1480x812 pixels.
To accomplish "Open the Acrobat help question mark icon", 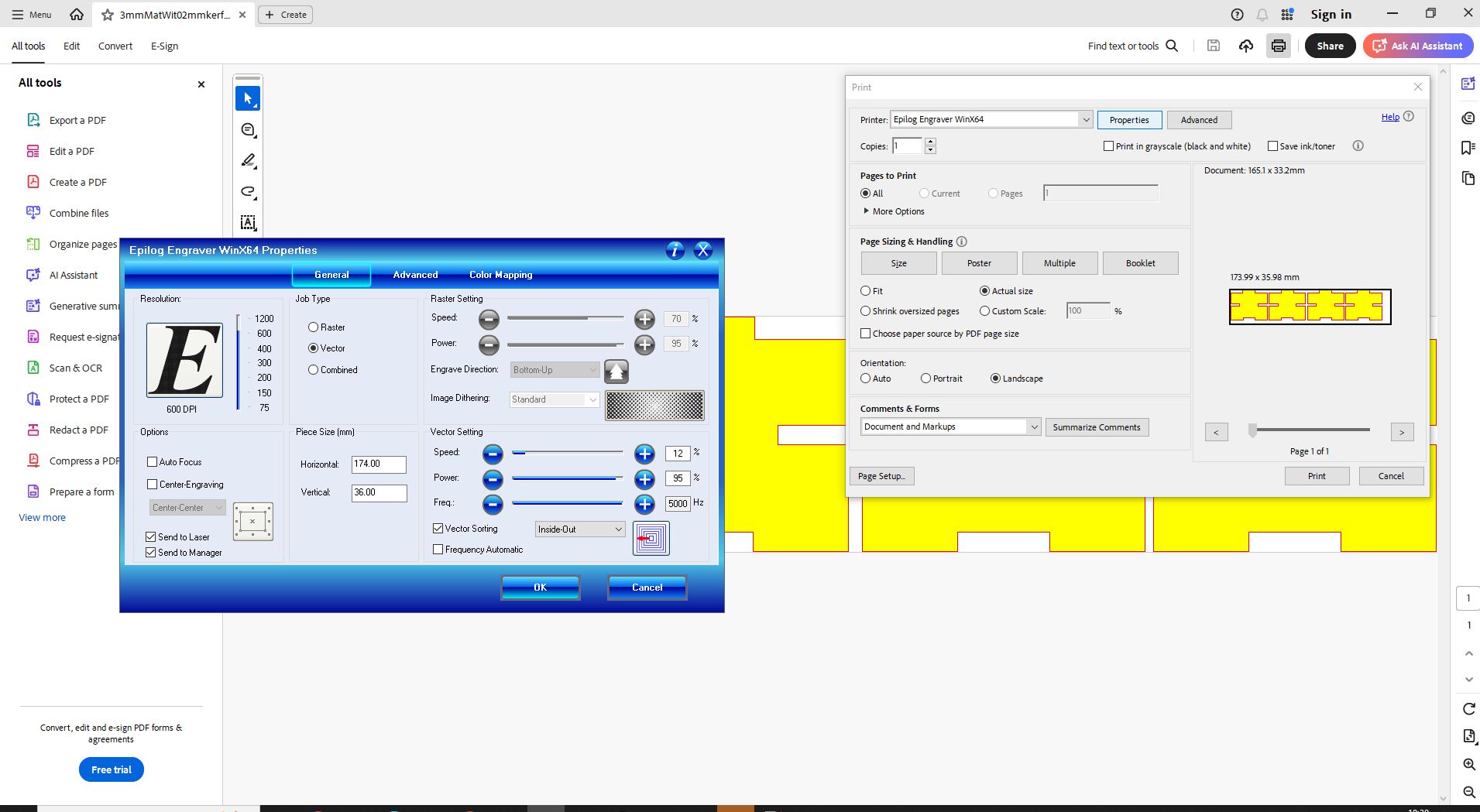I will [1237, 15].
